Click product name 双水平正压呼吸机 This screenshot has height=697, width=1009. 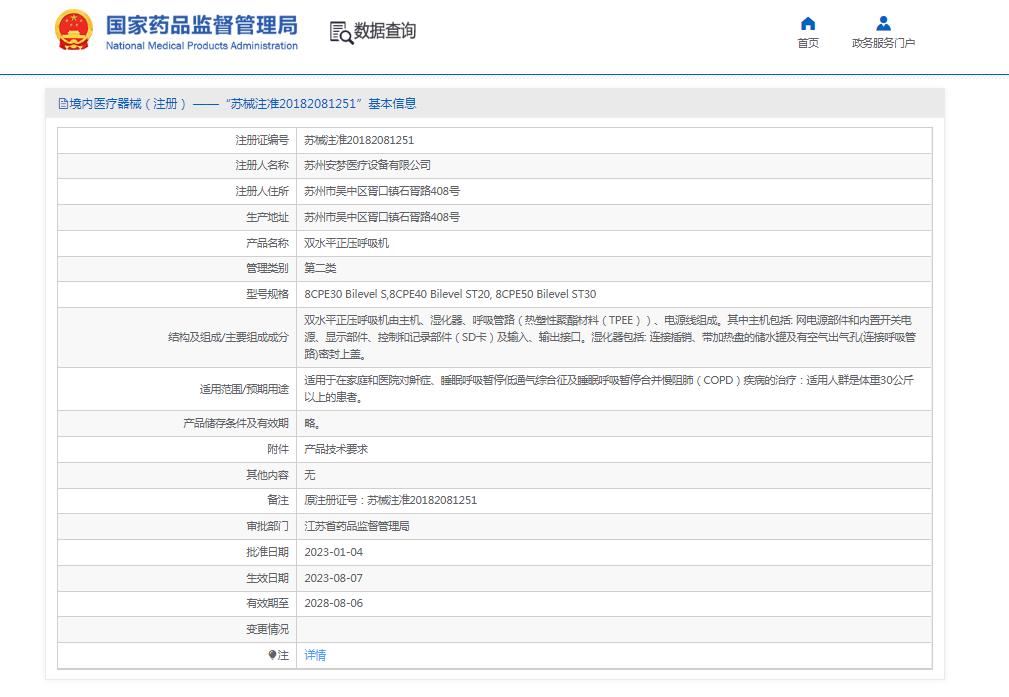tap(346, 243)
